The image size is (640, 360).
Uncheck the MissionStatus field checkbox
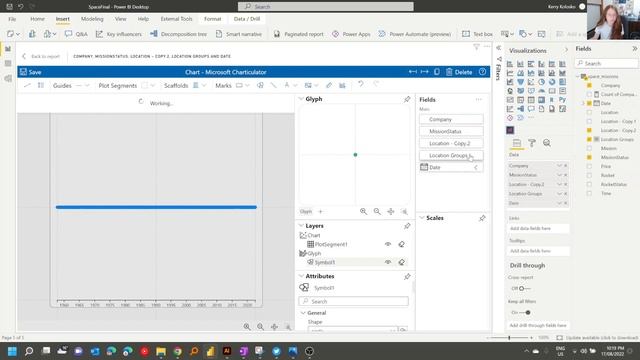point(589,157)
